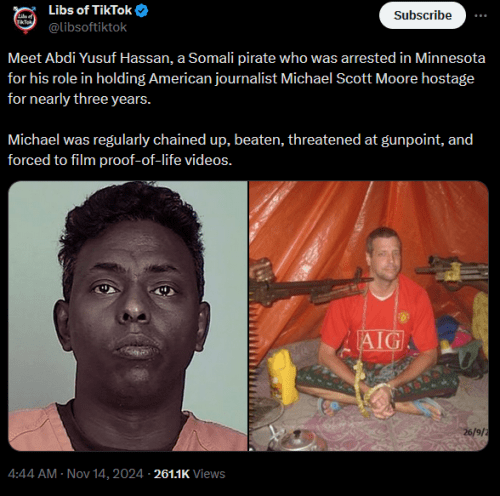Click the yellow bottle in tent photo
The height and width of the screenshot is (496, 500).
pos(283,376)
